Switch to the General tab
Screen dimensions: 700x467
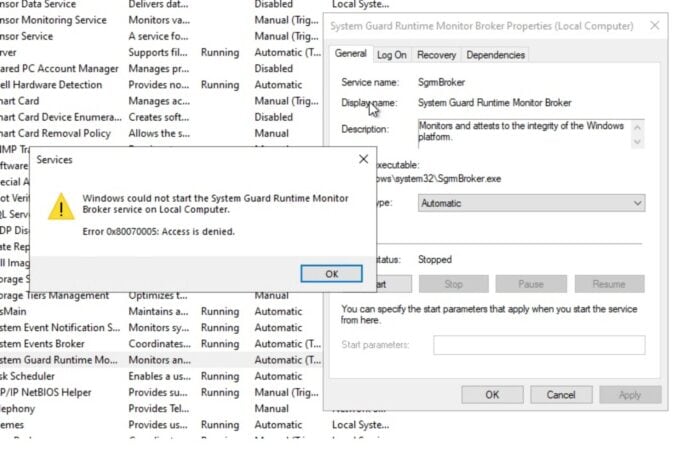(350, 54)
